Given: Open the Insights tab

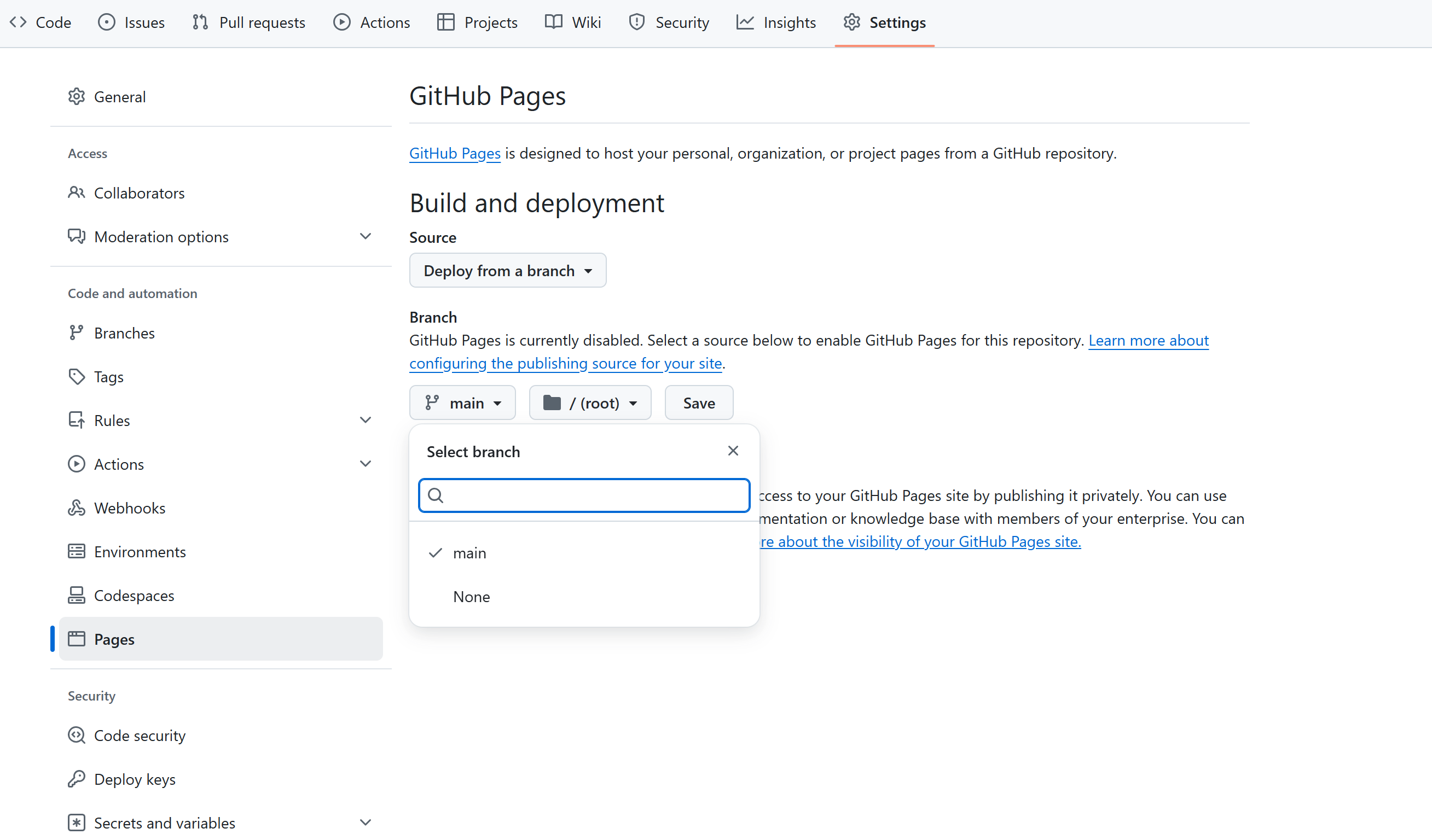Looking at the screenshot, I should point(776,23).
